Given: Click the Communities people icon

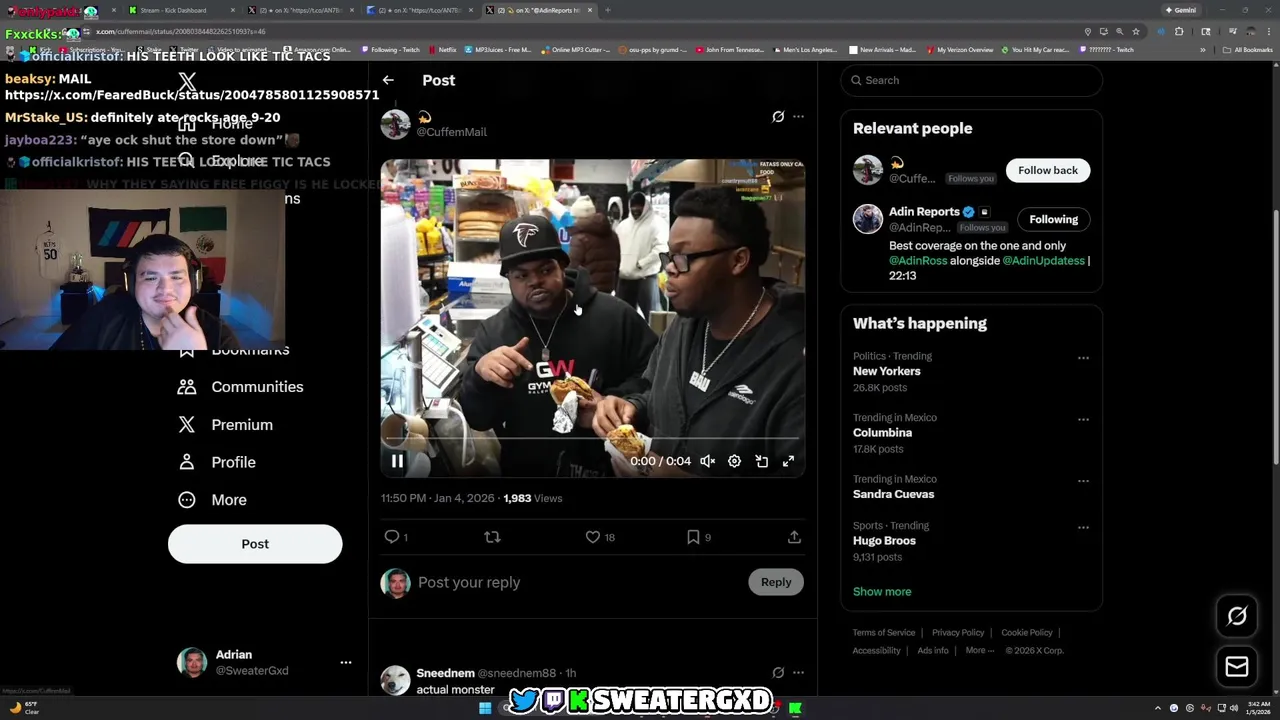Looking at the screenshot, I should pos(187,387).
